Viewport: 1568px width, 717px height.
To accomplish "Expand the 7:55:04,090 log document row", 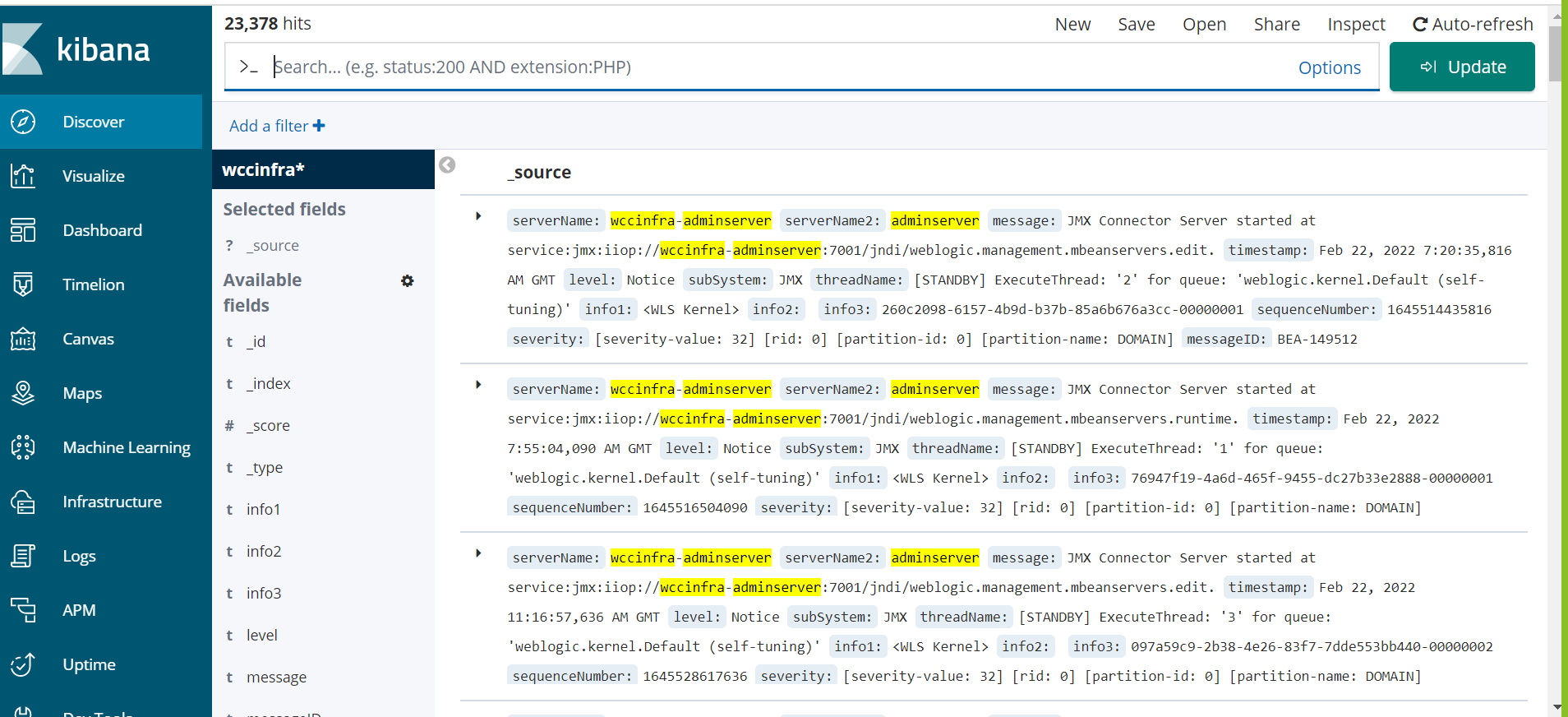I will tap(478, 386).
